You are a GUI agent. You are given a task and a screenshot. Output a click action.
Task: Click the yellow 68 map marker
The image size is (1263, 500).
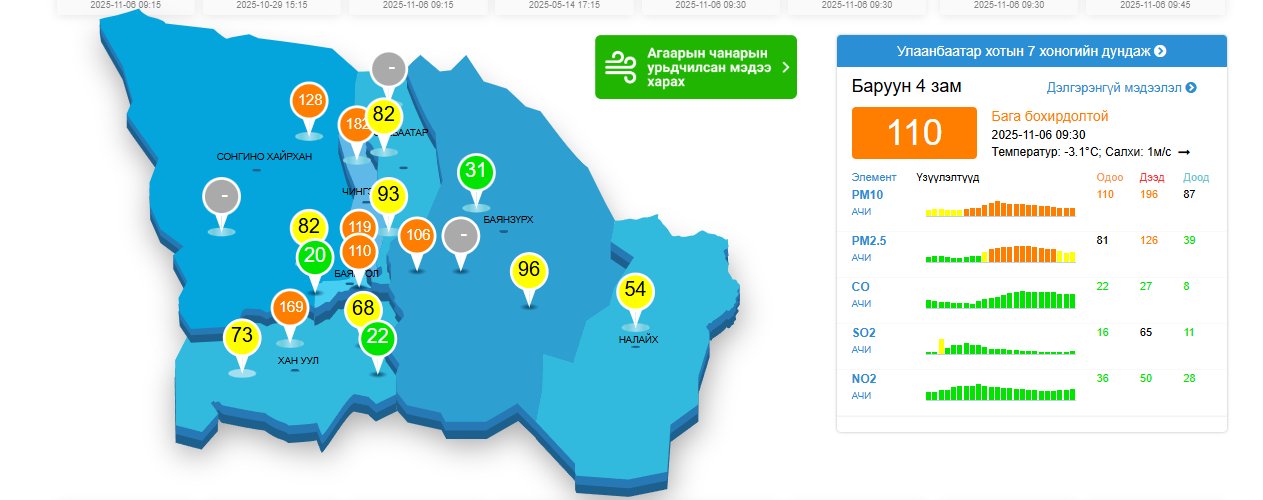pyautogui.click(x=363, y=309)
